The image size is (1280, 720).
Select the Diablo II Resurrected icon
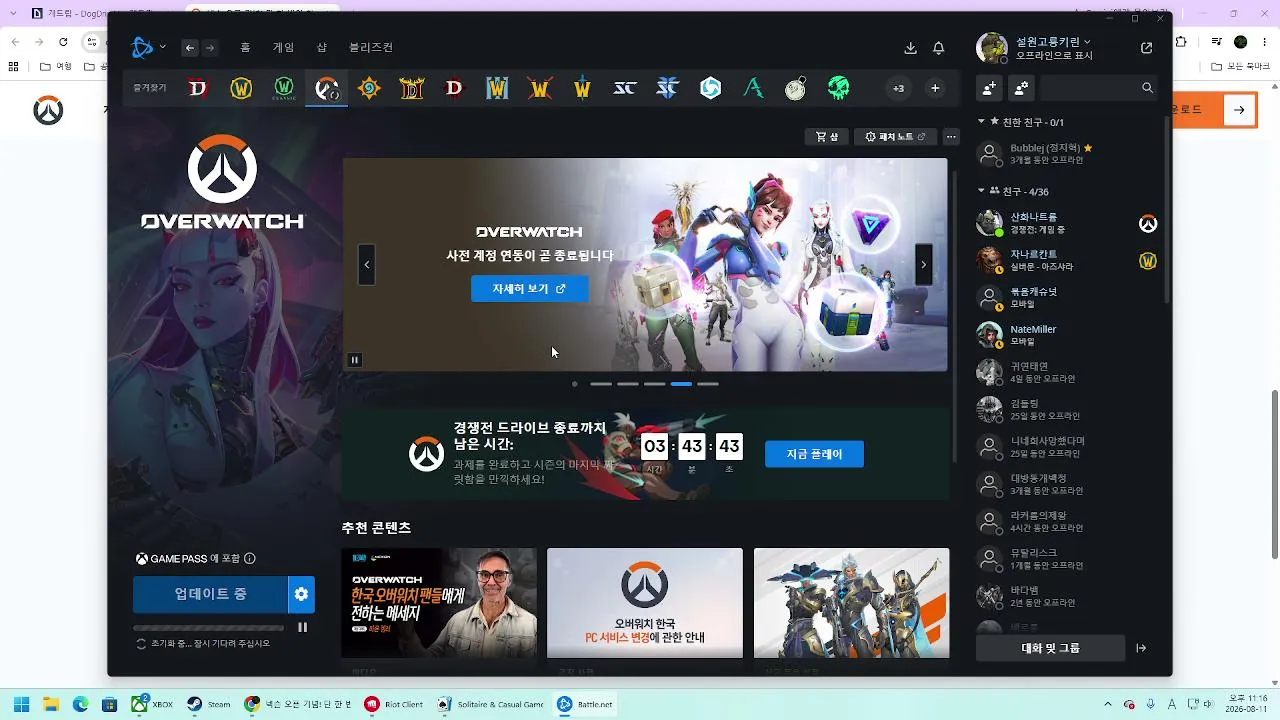tap(412, 88)
